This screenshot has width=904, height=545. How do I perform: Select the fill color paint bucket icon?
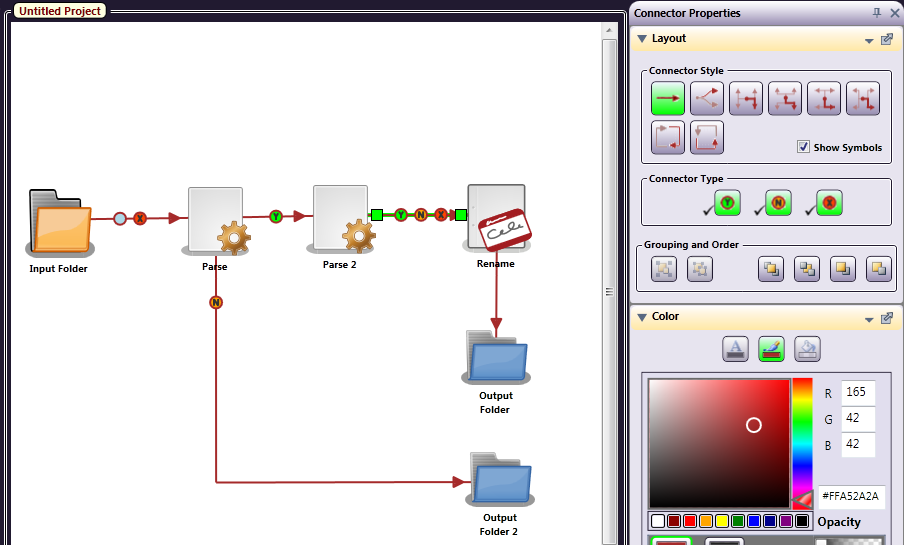pos(807,349)
